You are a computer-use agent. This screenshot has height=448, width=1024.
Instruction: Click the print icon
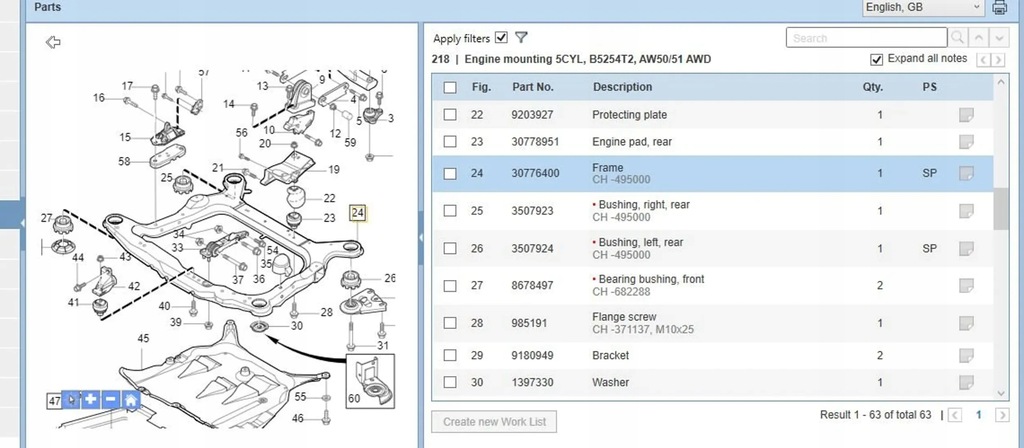(x=999, y=8)
